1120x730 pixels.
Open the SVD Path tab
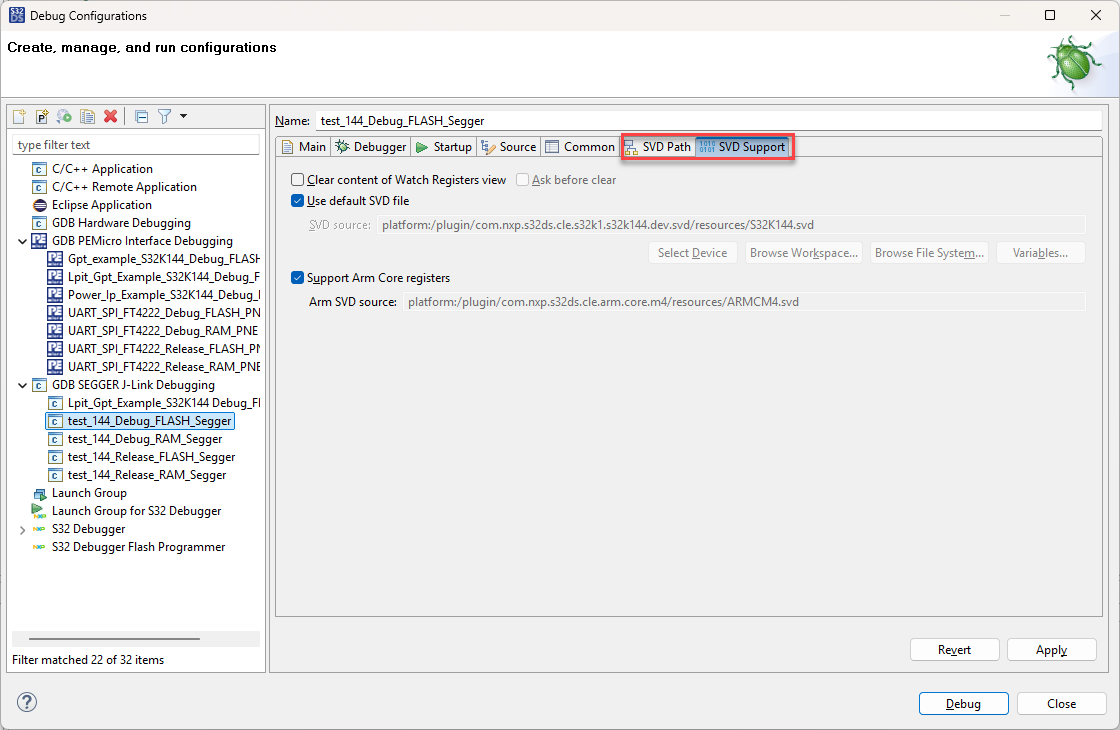coord(658,146)
